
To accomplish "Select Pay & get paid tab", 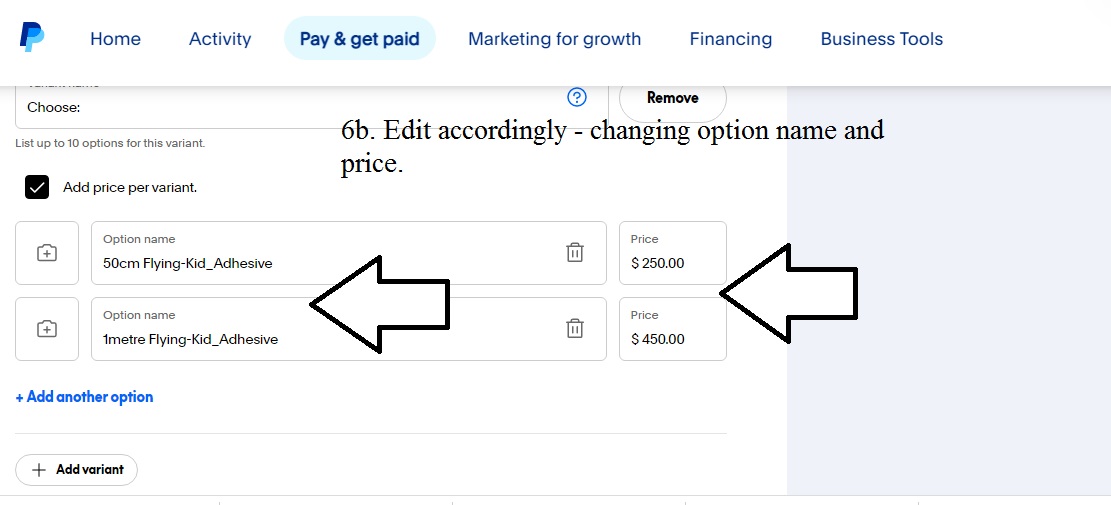I will click(360, 38).
